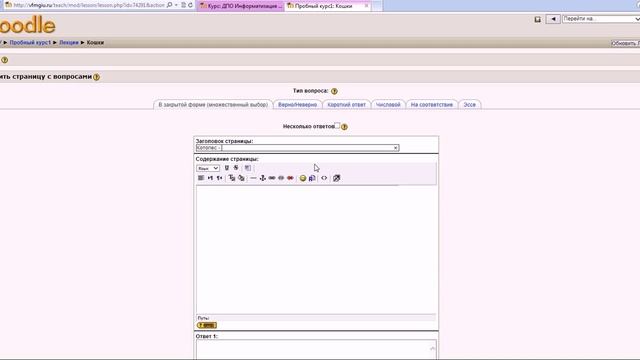640x360 pixels.
Task: Select the multiple choice question tab
Action: coord(213,105)
